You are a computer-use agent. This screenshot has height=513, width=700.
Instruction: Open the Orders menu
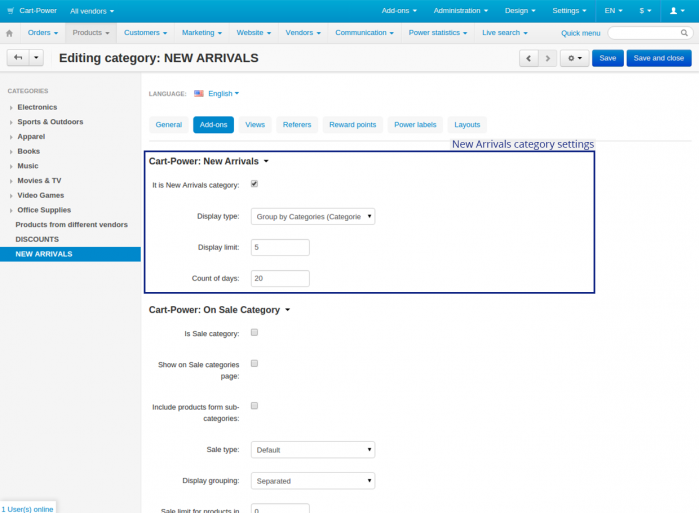(43, 33)
